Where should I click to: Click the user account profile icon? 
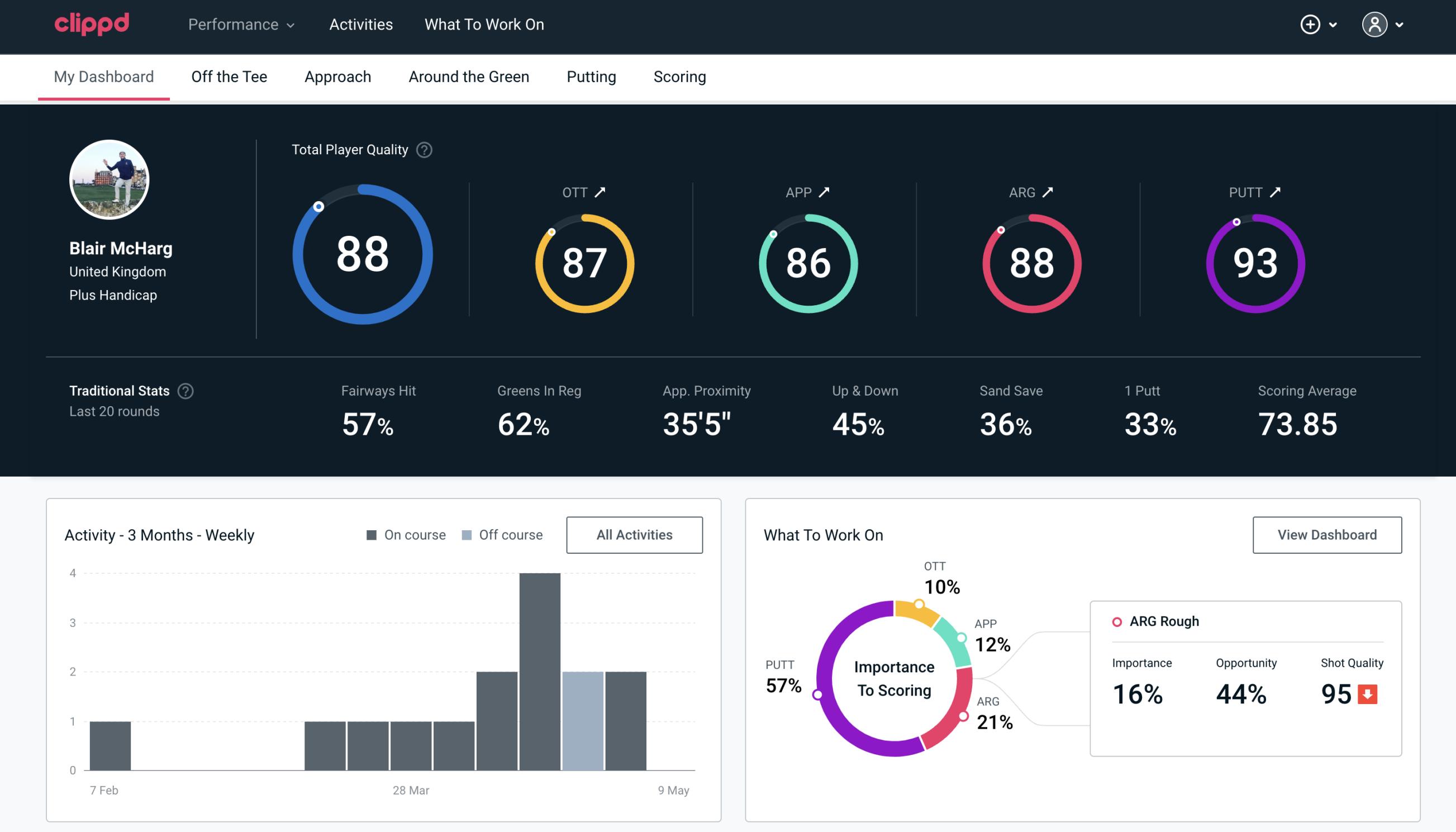(x=1375, y=25)
